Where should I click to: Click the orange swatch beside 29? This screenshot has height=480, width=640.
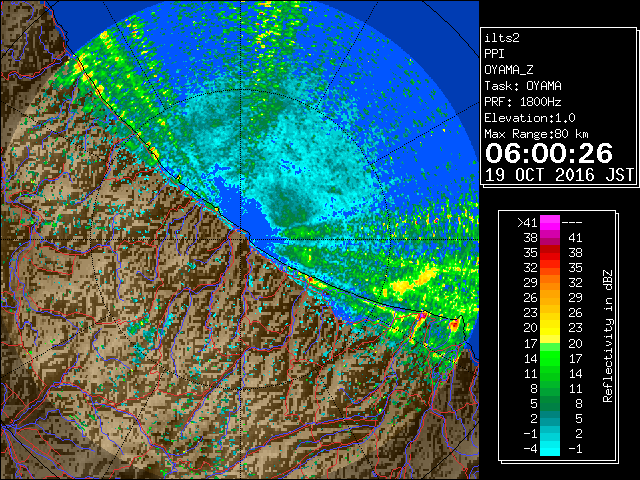point(550,282)
